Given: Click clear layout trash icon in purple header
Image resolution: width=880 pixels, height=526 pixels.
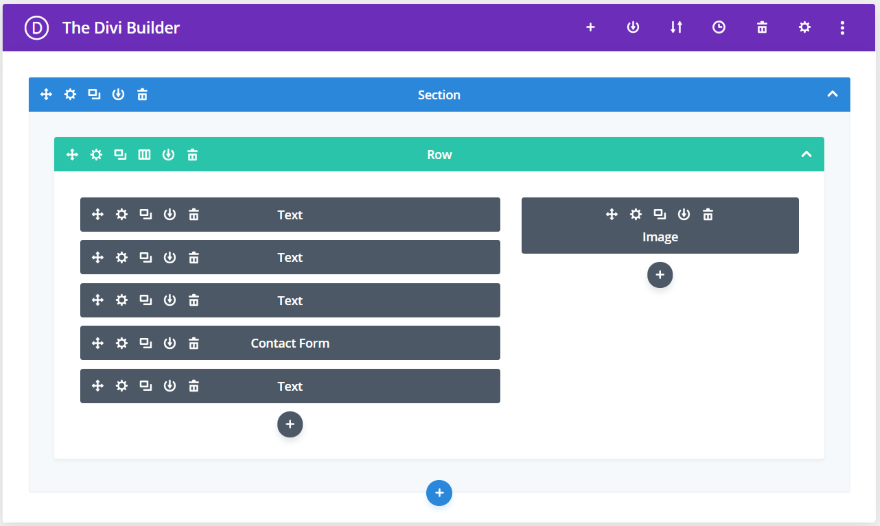Looking at the screenshot, I should tap(762, 27).
